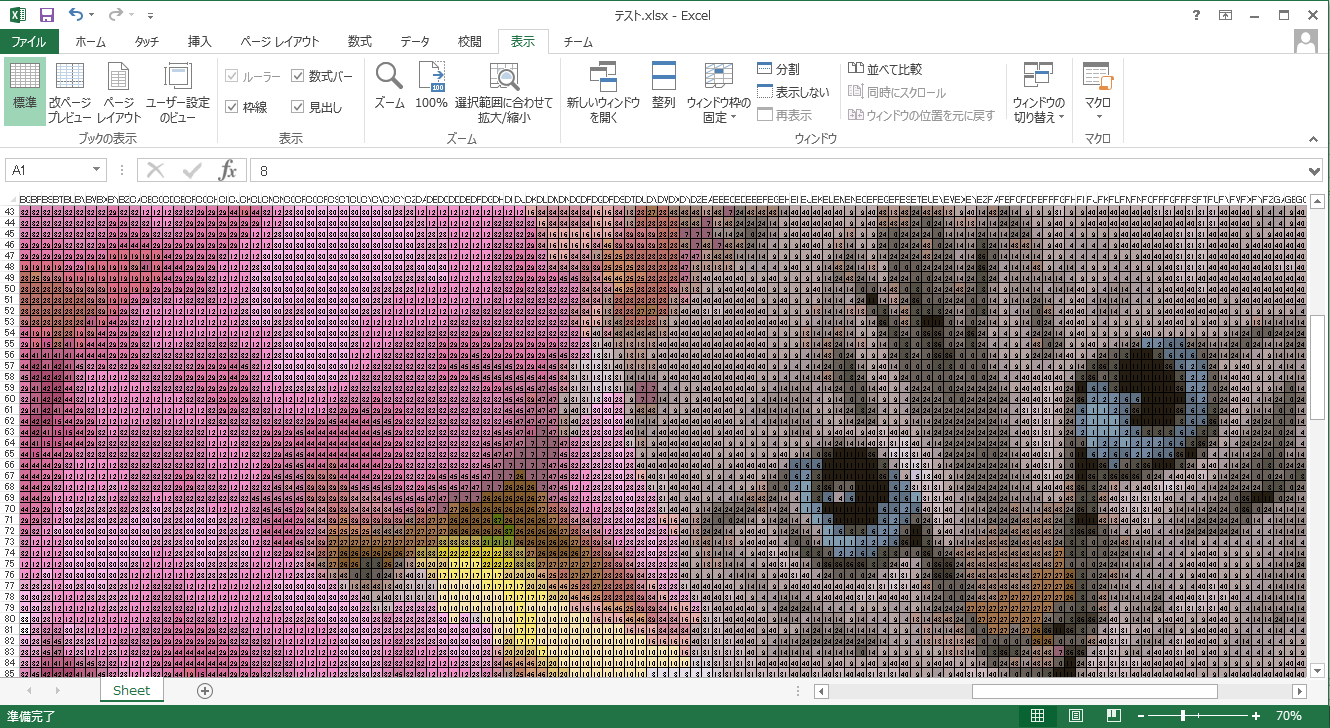Click the Redo arrow icon
Screen dimensions: 1330x728
(x=115, y=15)
